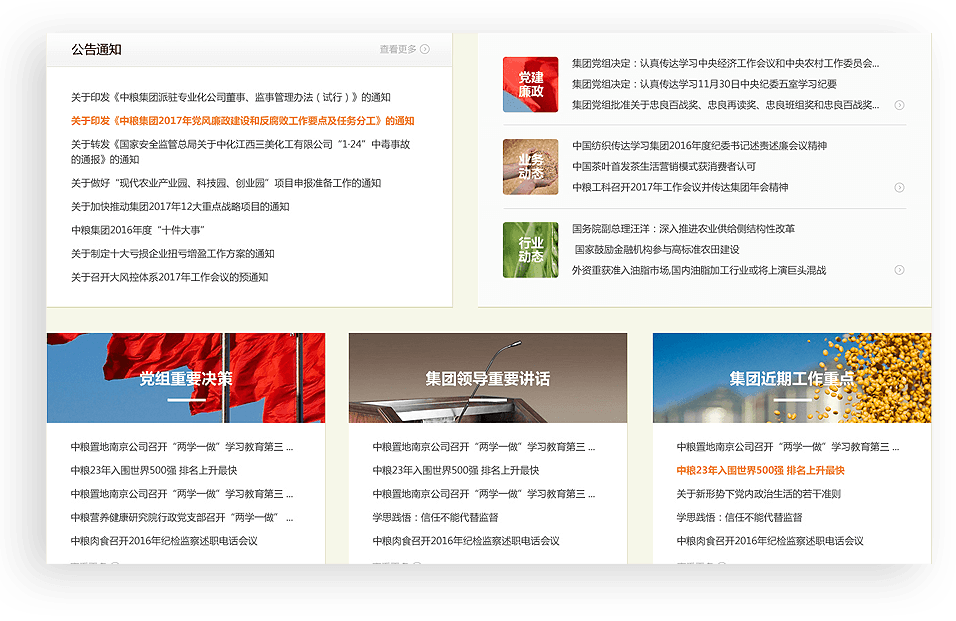This screenshot has width=956, height=621.
Task: Select the 公告通知 section heading
Action: point(96,49)
